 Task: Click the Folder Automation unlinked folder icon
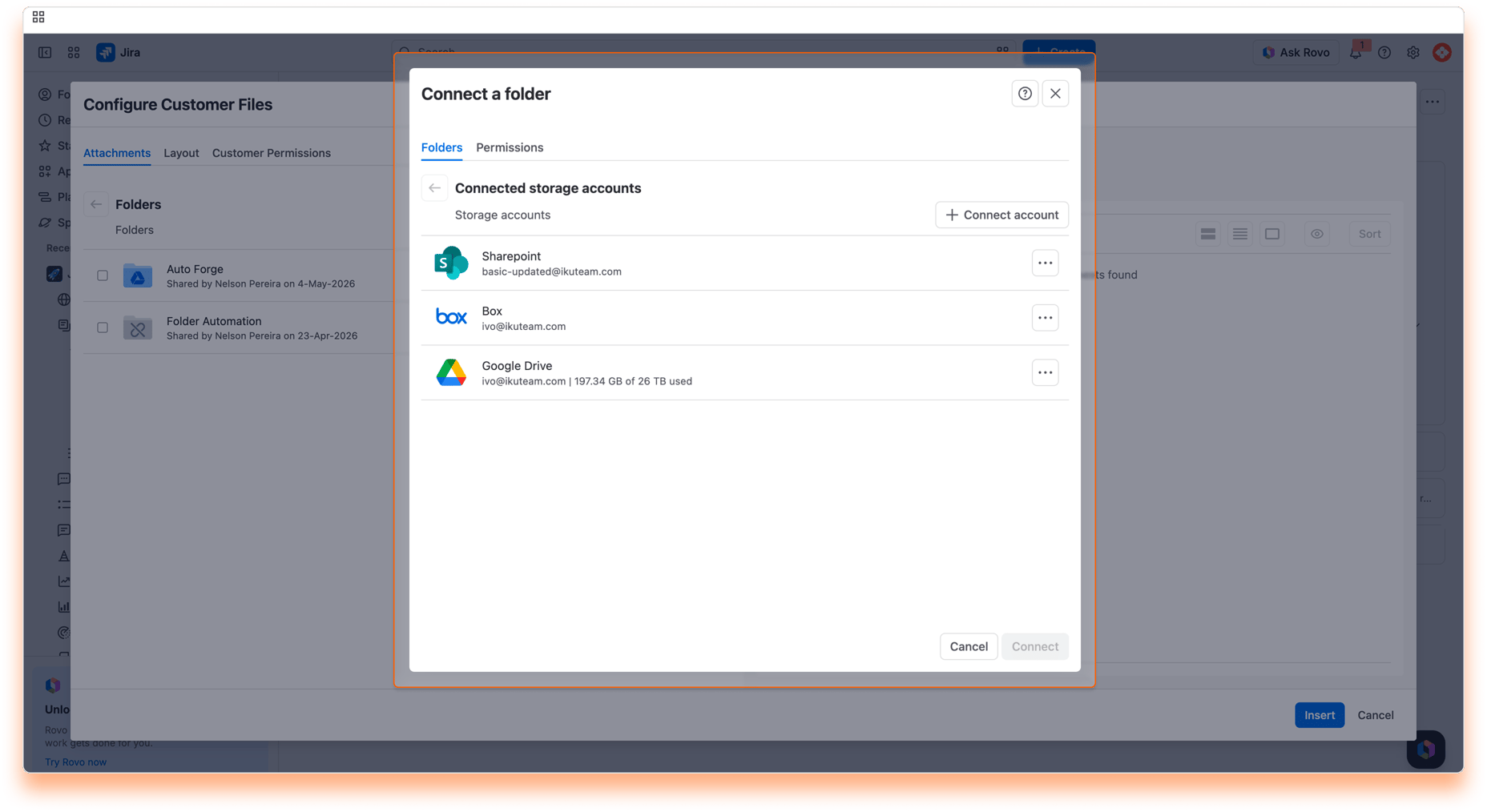pyautogui.click(x=138, y=328)
